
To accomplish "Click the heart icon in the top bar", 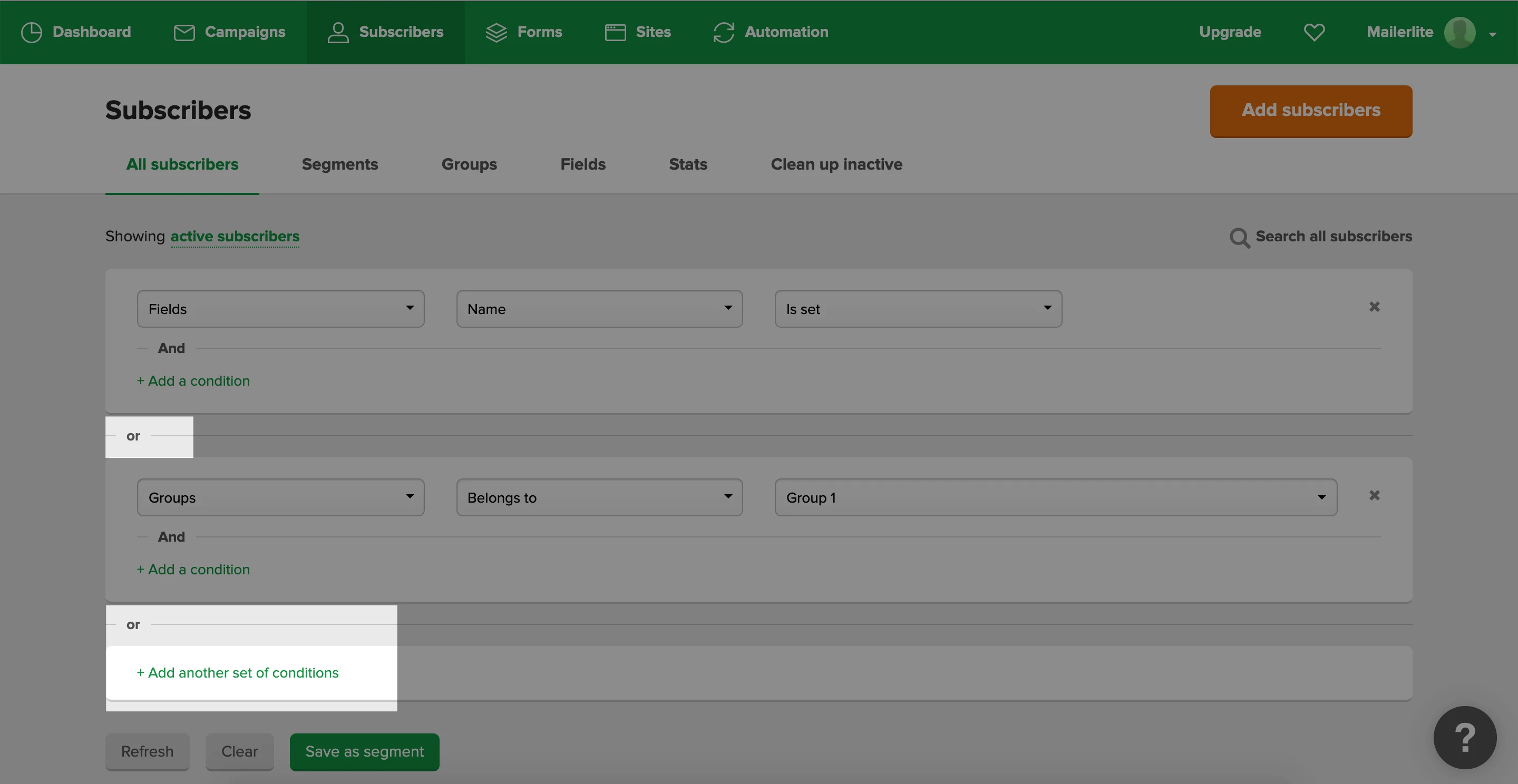I will (x=1314, y=32).
